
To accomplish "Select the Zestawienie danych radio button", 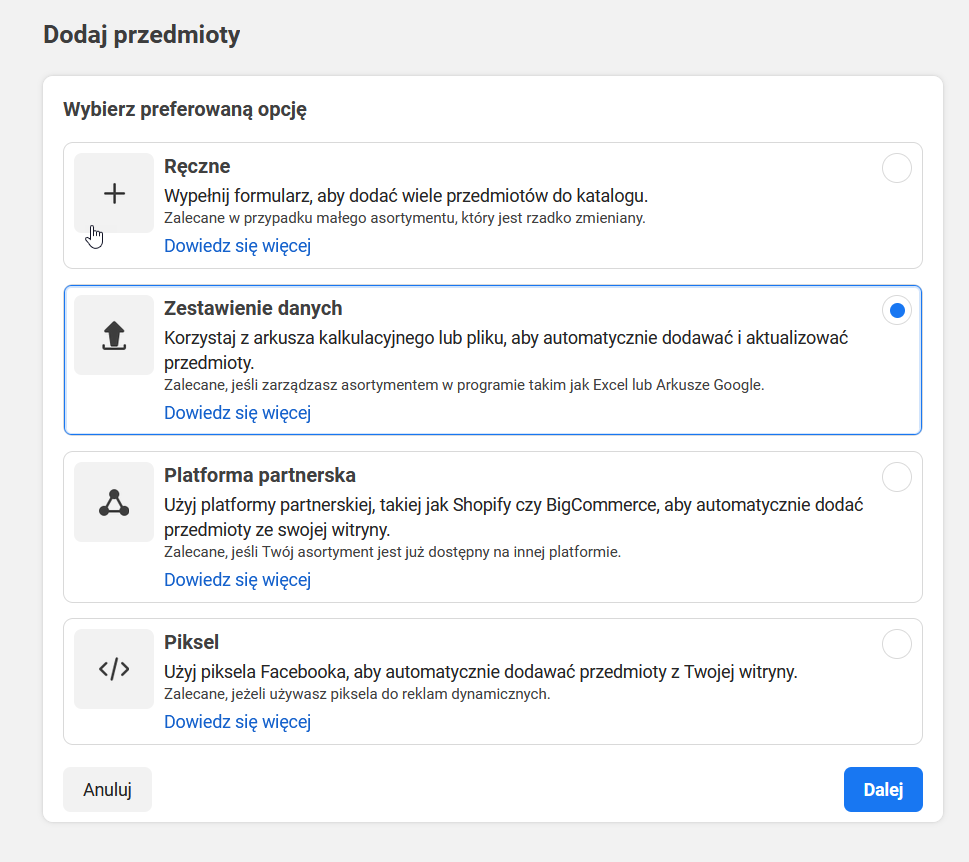I will (x=896, y=310).
